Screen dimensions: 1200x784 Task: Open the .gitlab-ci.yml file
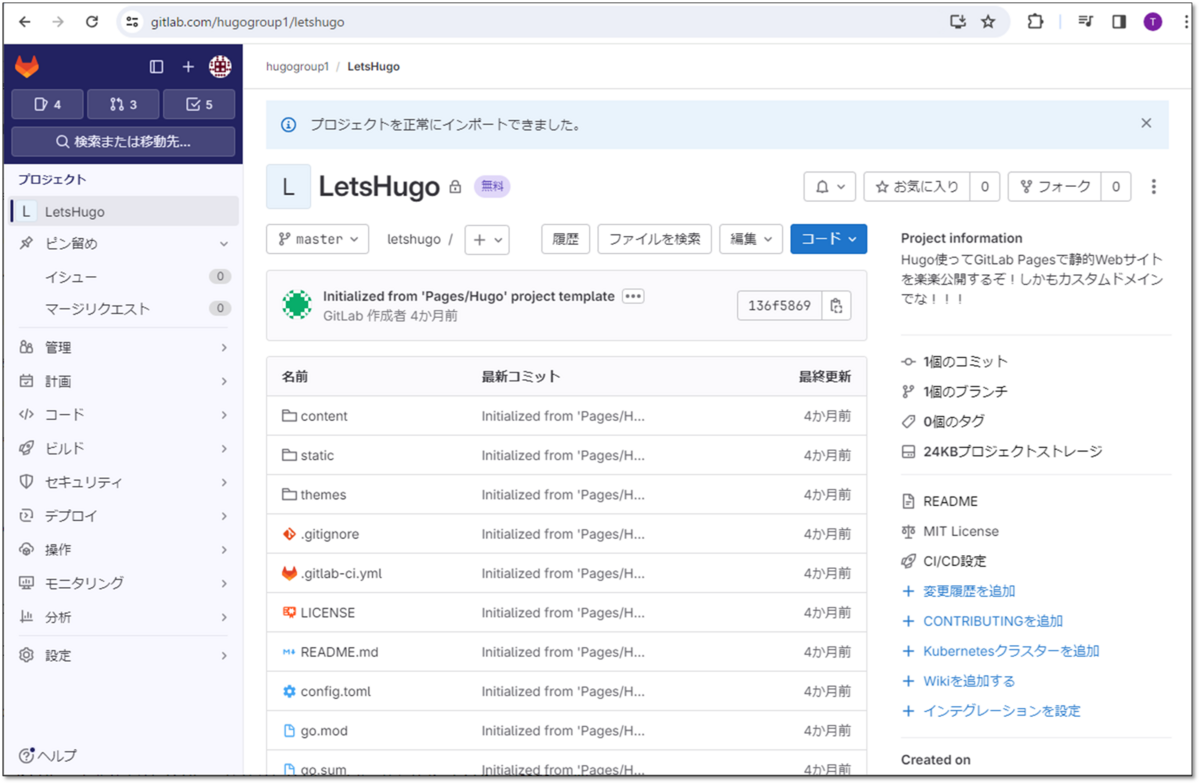click(x=341, y=573)
